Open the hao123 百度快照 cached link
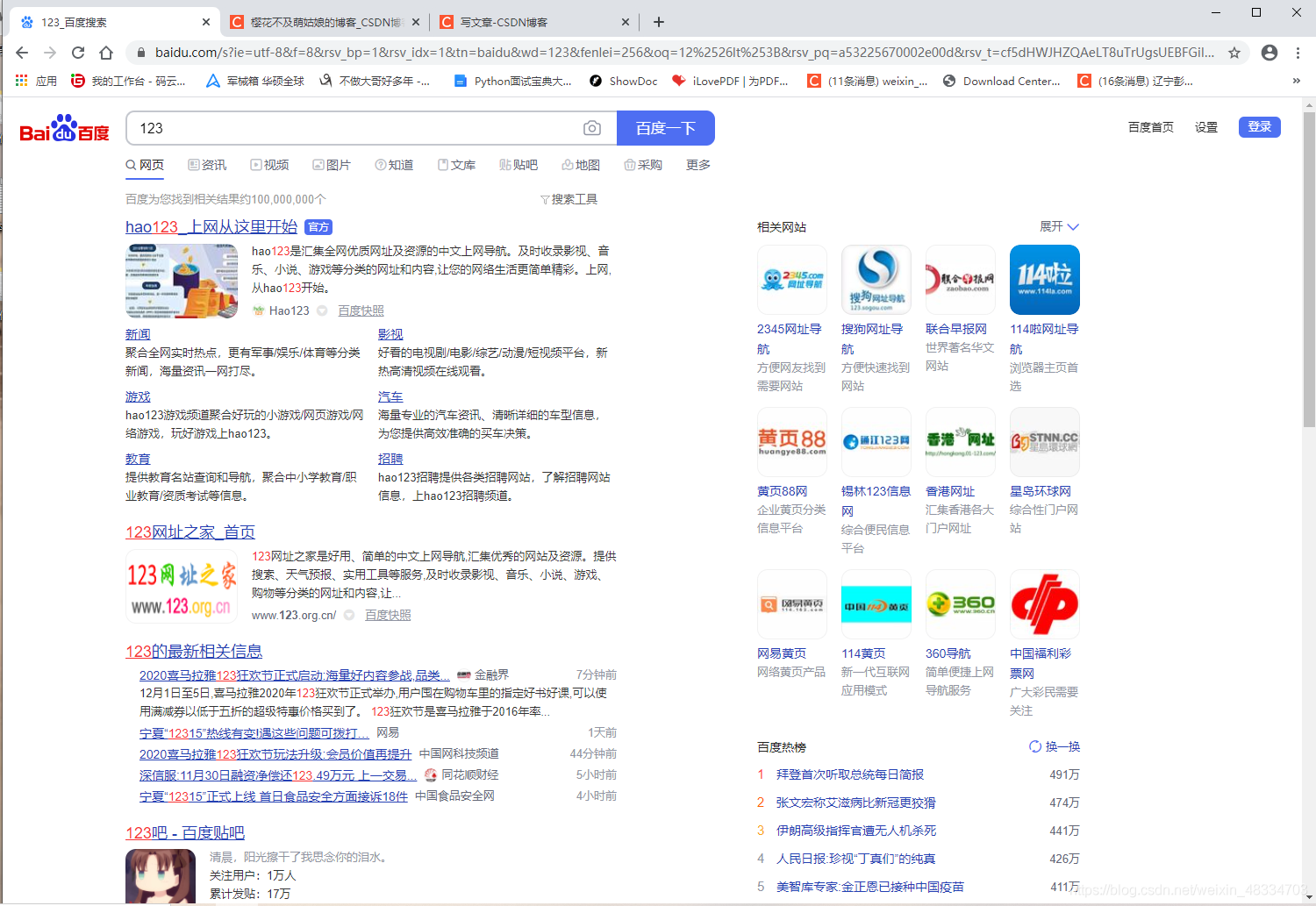The width and height of the screenshot is (1316, 906). coord(361,310)
